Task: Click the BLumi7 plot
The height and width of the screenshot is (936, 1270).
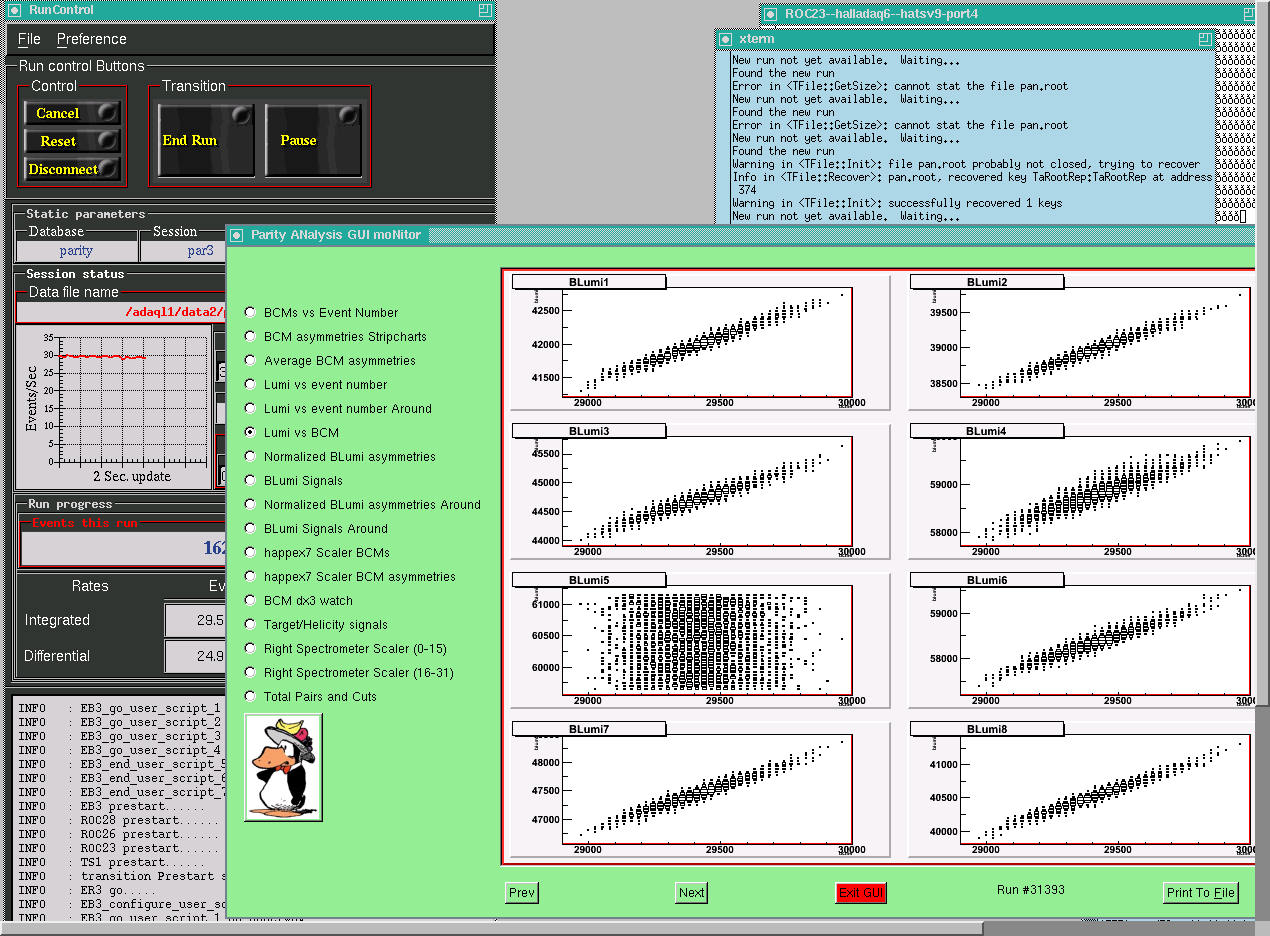Action: [x=700, y=789]
